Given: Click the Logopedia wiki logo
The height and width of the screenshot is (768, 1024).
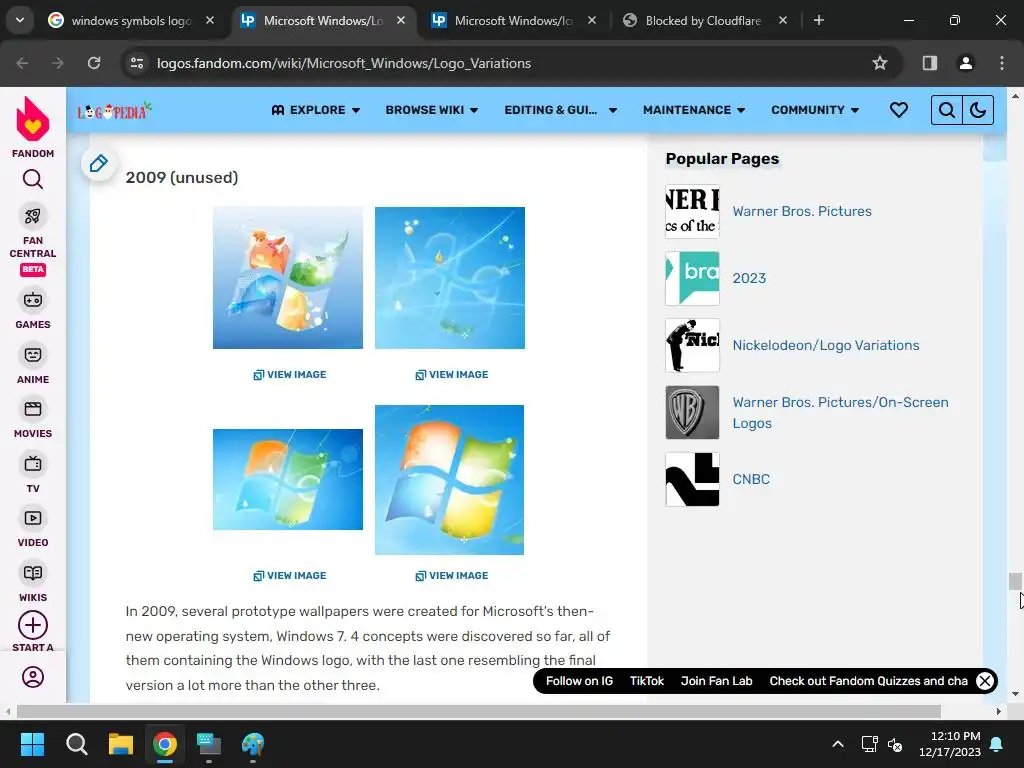Looking at the screenshot, I should pos(114,111).
